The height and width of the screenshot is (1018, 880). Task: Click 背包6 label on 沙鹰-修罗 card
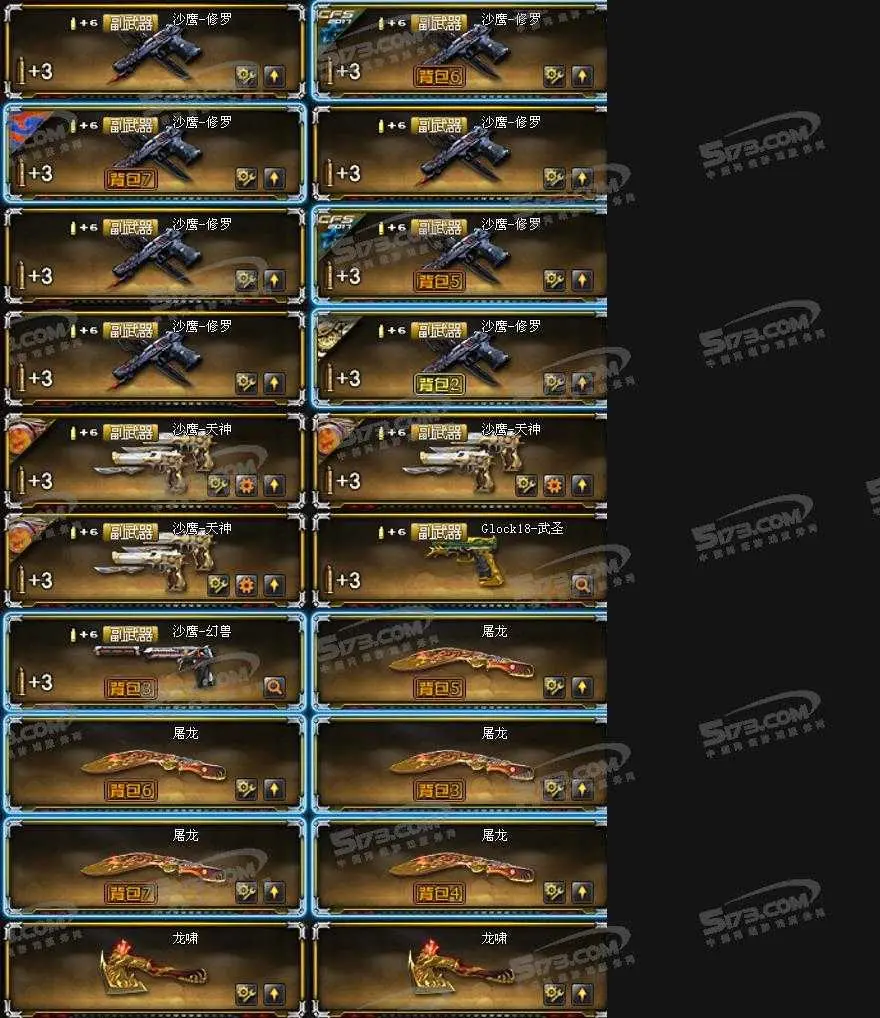tap(439, 77)
